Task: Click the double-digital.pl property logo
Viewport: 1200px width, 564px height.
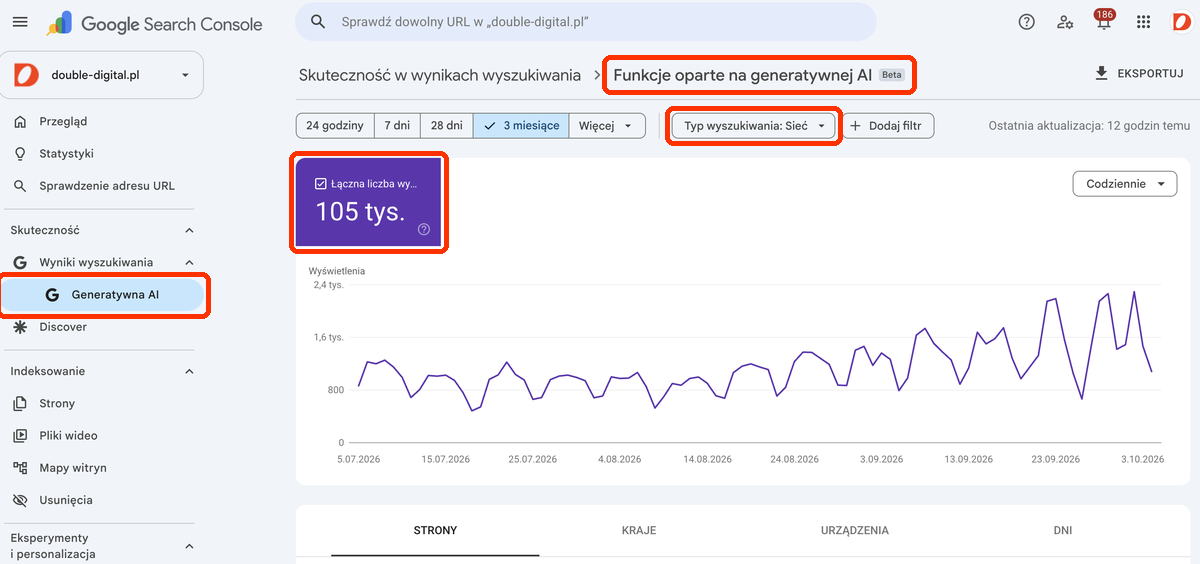Action: tap(27, 75)
